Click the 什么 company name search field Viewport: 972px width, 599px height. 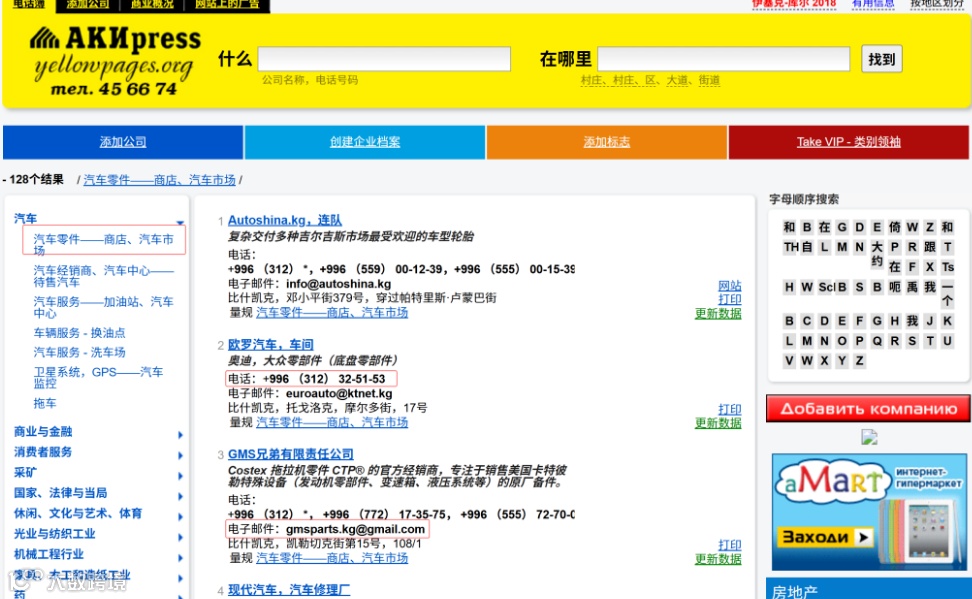384,59
